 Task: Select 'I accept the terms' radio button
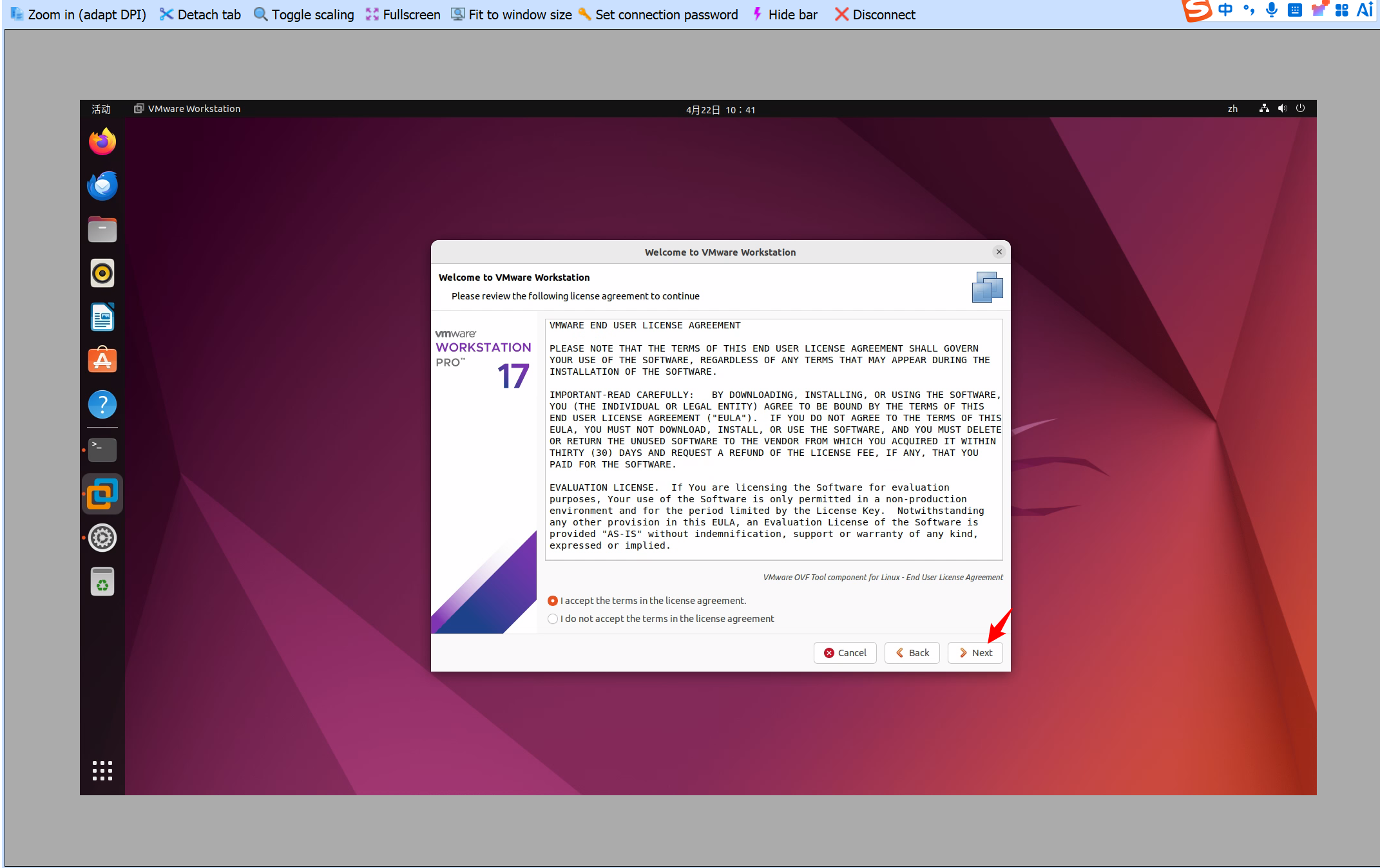click(x=553, y=601)
